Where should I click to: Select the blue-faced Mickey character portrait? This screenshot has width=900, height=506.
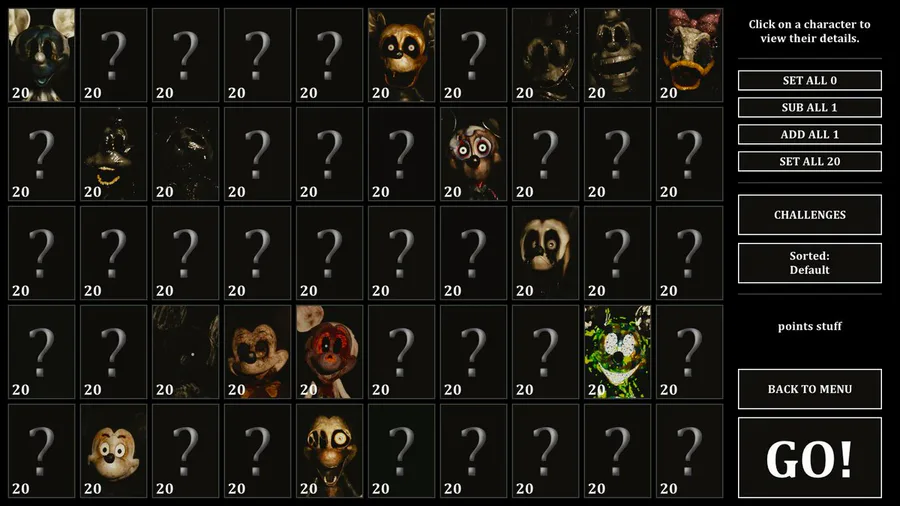[x=41, y=55]
